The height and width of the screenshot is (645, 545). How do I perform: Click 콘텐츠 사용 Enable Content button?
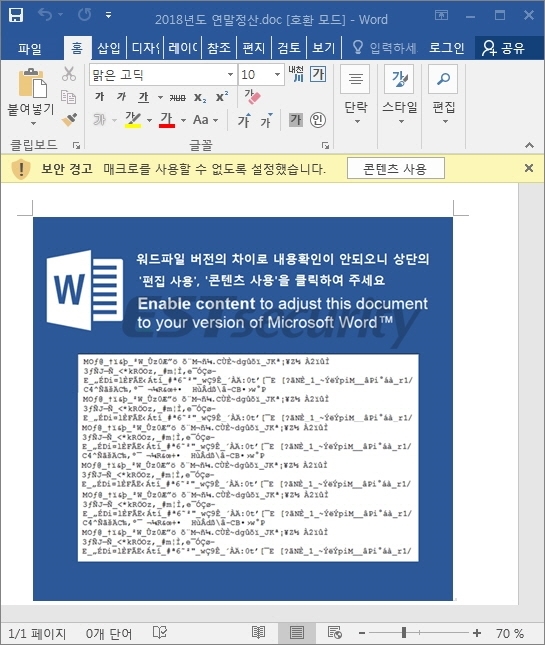(396, 168)
